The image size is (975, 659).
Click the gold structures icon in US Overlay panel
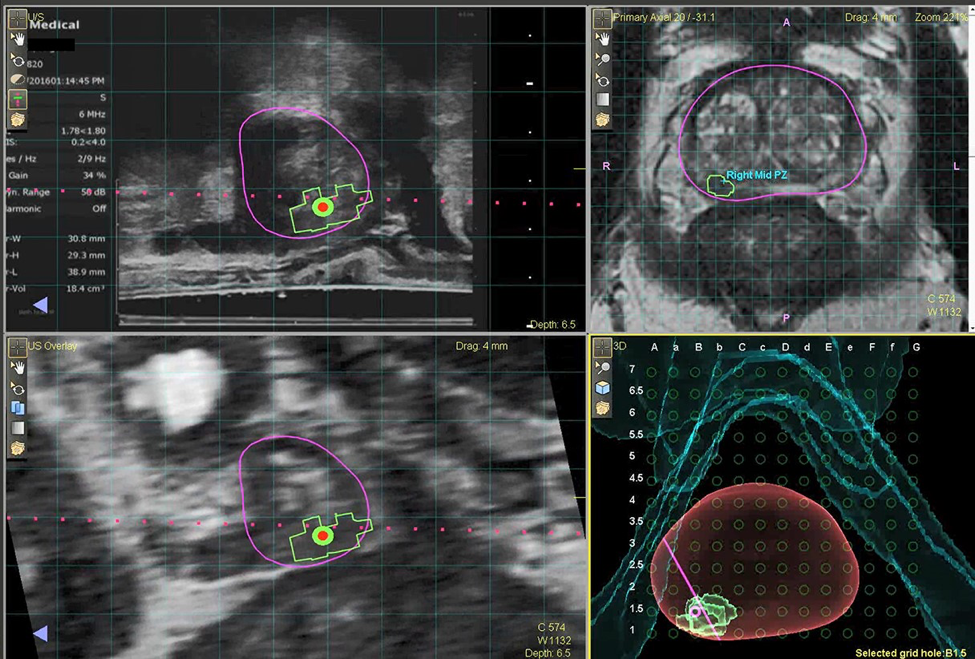click(x=17, y=449)
